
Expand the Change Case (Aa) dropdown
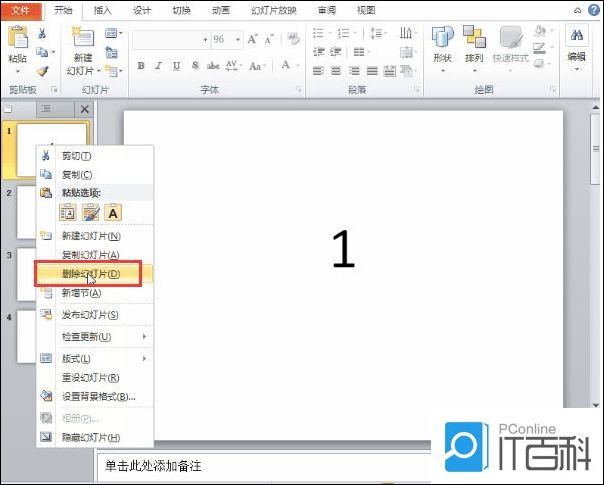265,66
